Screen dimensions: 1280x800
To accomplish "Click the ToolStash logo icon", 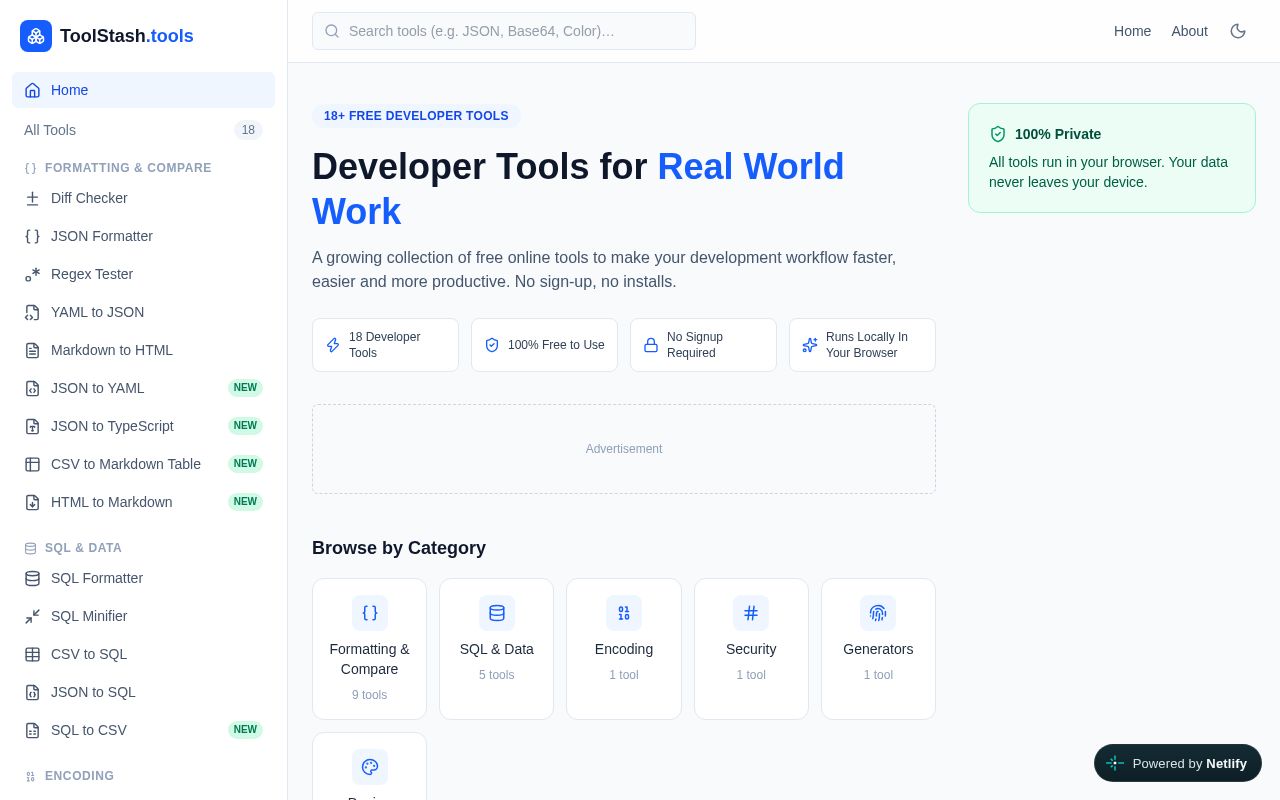I will tap(36, 36).
